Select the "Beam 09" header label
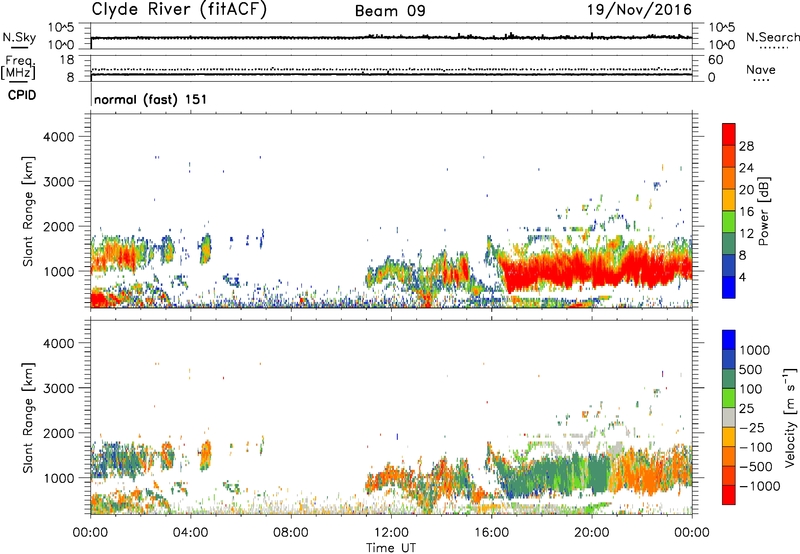 pyautogui.click(x=390, y=11)
